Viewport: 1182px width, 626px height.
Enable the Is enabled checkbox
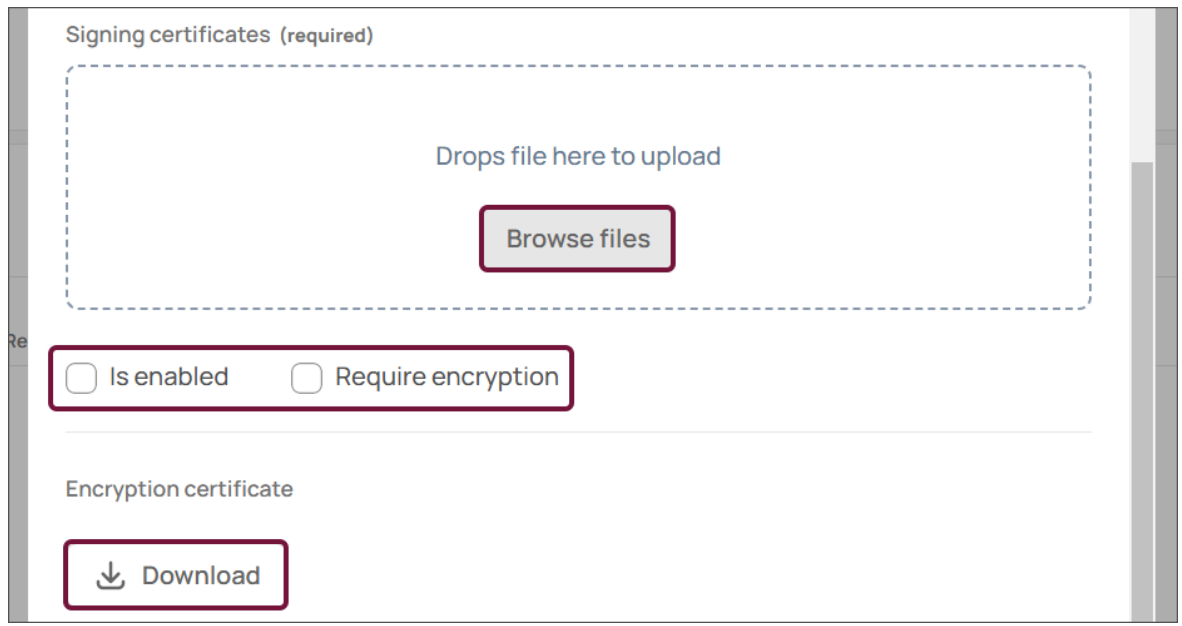pyautogui.click(x=81, y=378)
